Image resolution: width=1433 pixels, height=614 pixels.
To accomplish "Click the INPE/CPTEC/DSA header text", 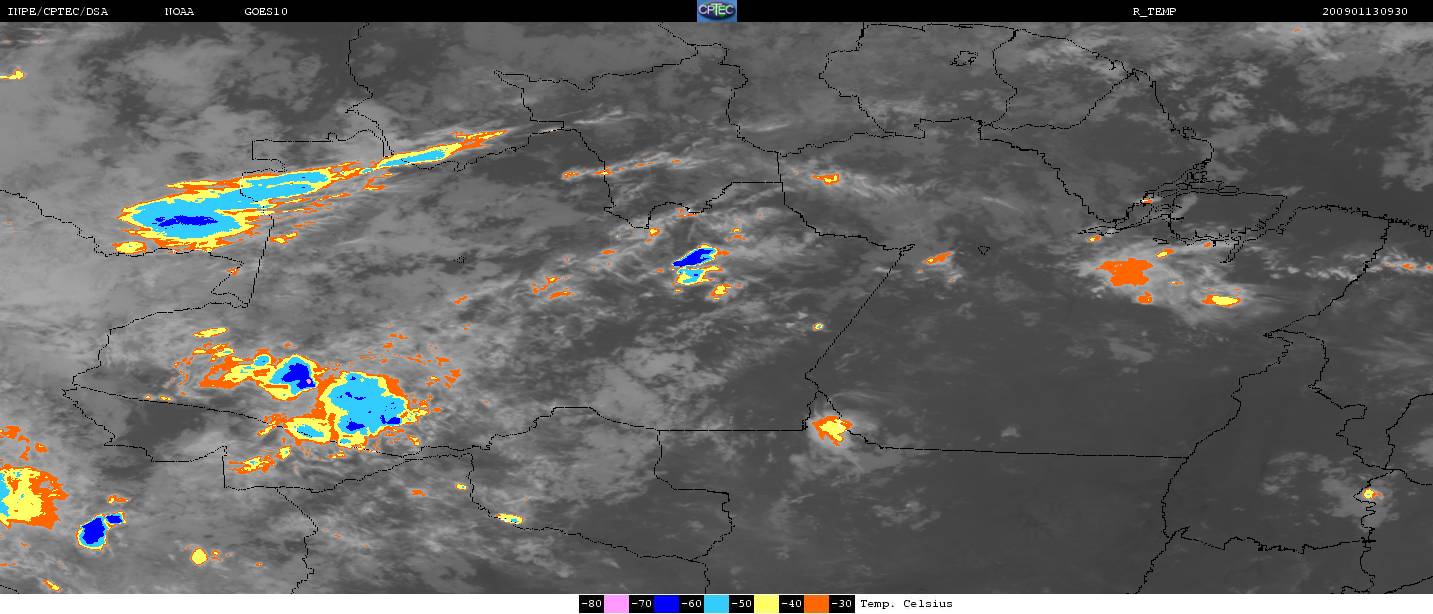I will coord(57,12).
